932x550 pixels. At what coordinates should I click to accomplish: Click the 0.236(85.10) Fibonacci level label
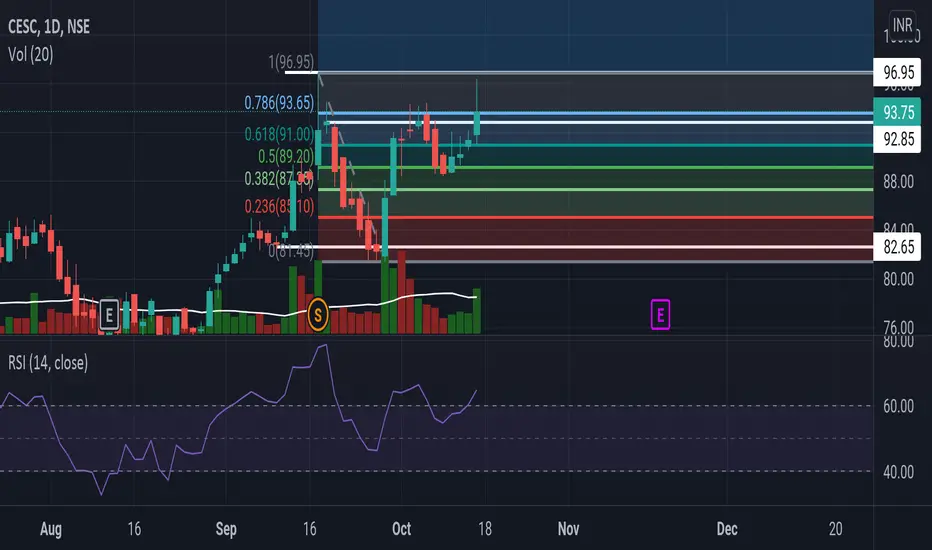point(279,206)
